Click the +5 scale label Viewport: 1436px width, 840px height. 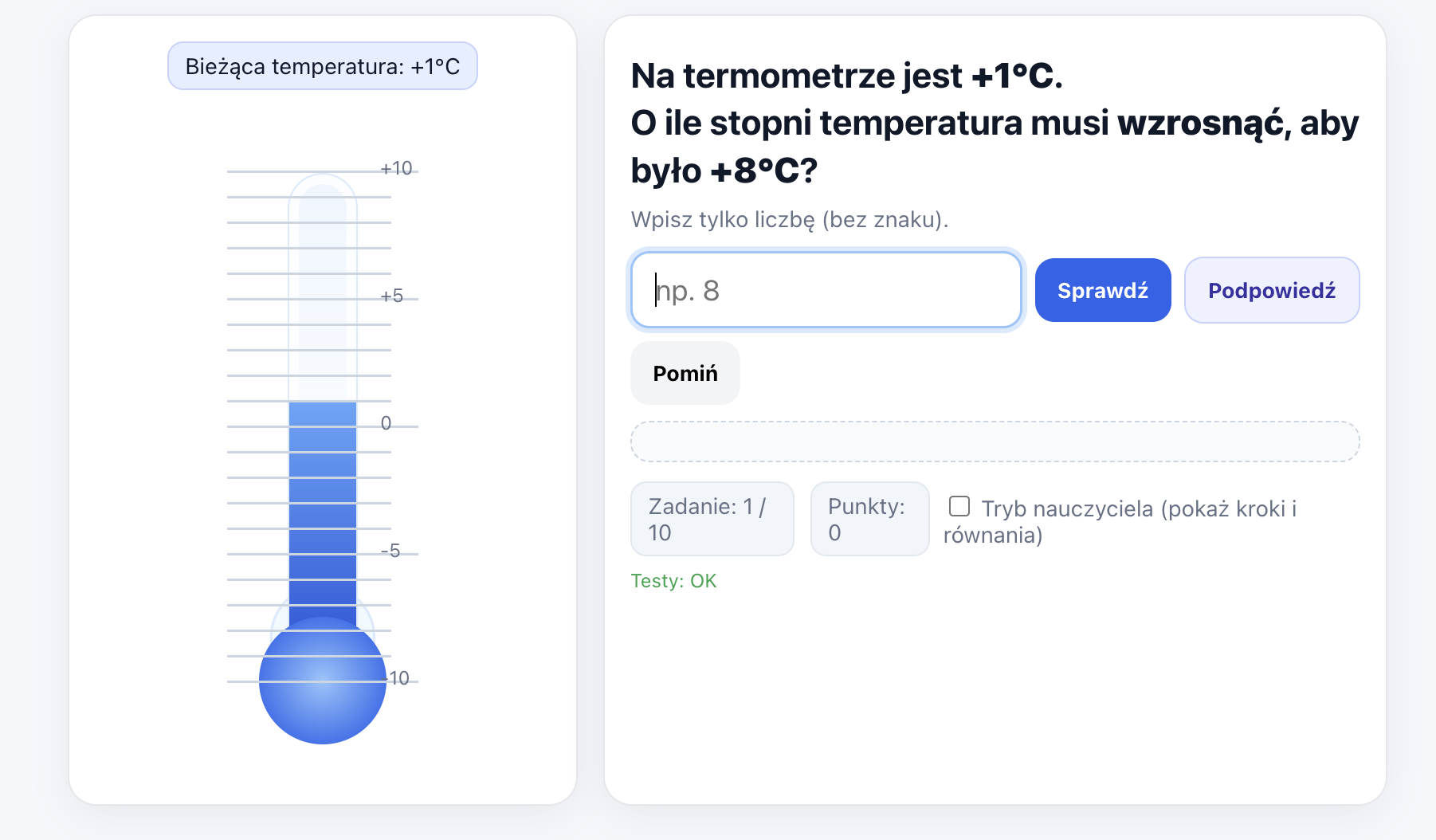point(392,296)
